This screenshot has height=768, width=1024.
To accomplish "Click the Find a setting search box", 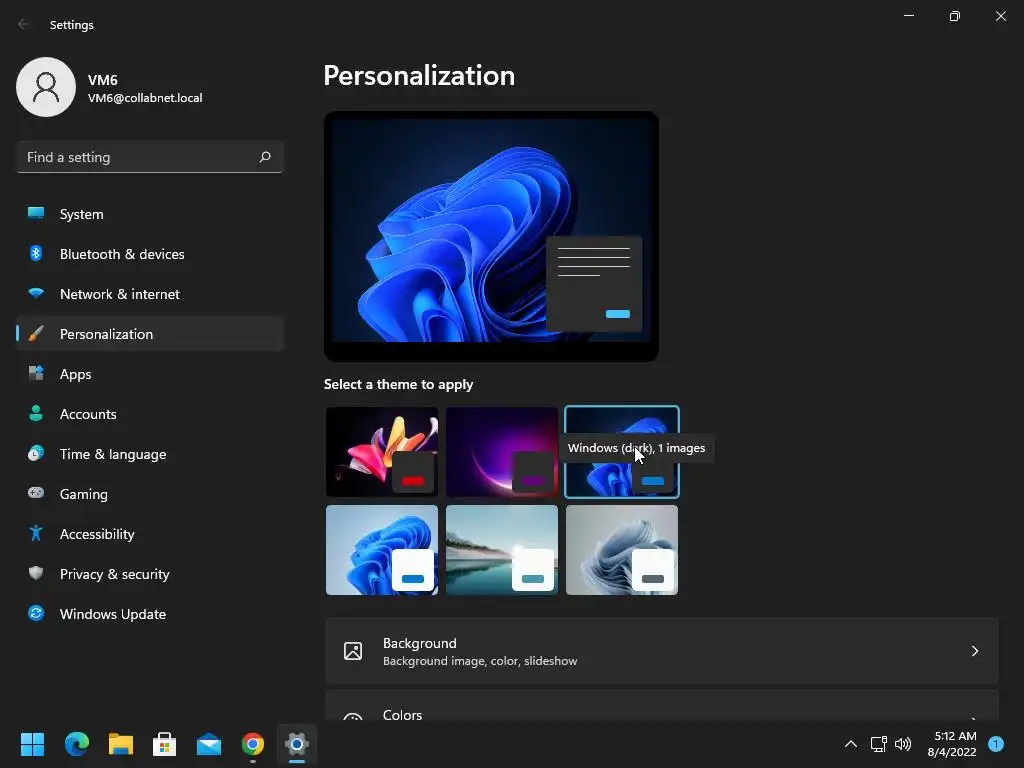I will click(150, 157).
